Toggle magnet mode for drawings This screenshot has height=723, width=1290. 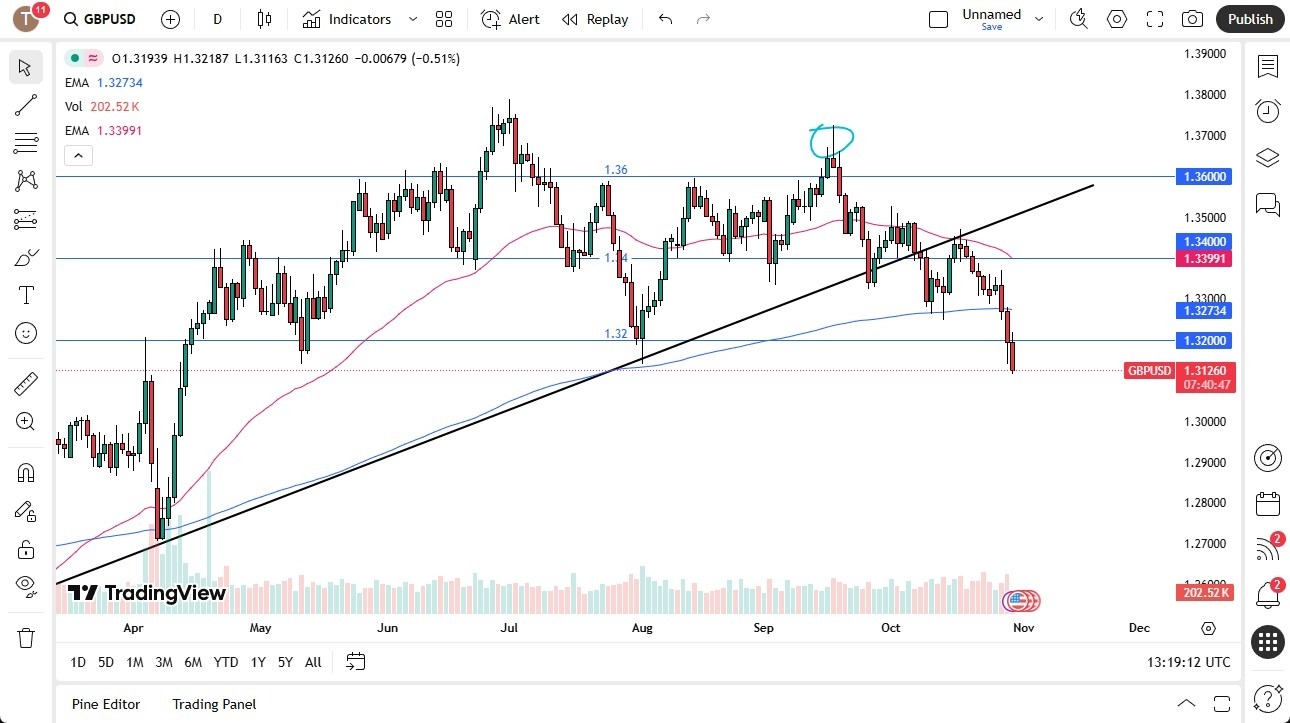pos(26,471)
